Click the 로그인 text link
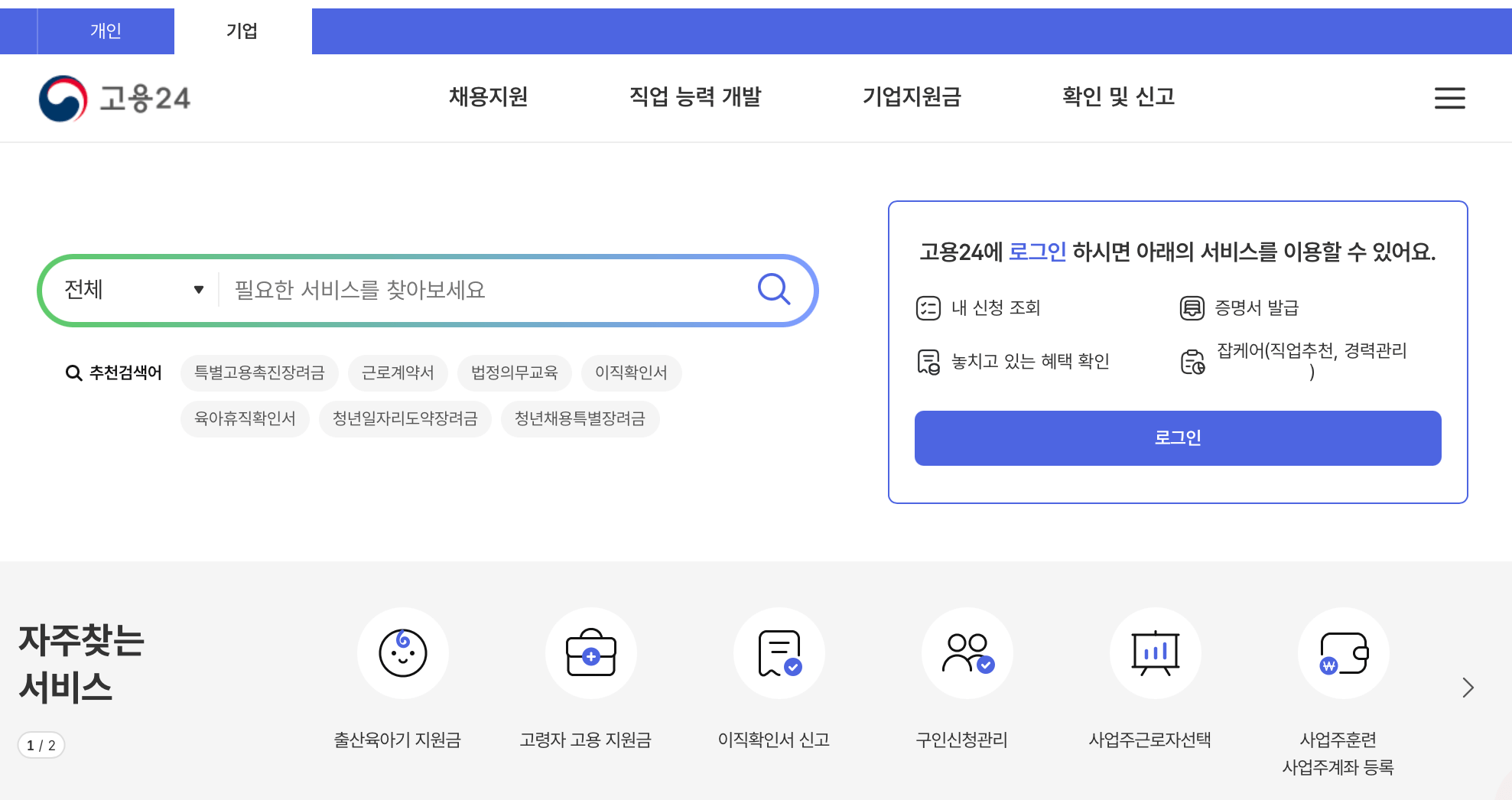The image size is (1512, 800). coord(1036,251)
